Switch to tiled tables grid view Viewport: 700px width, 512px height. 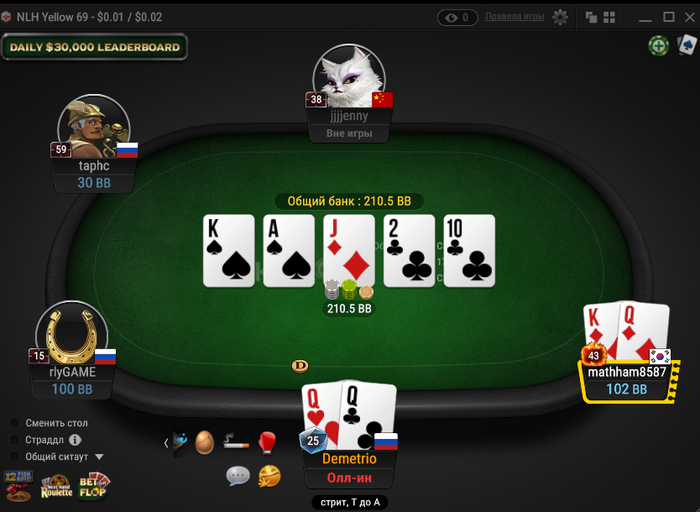point(609,17)
